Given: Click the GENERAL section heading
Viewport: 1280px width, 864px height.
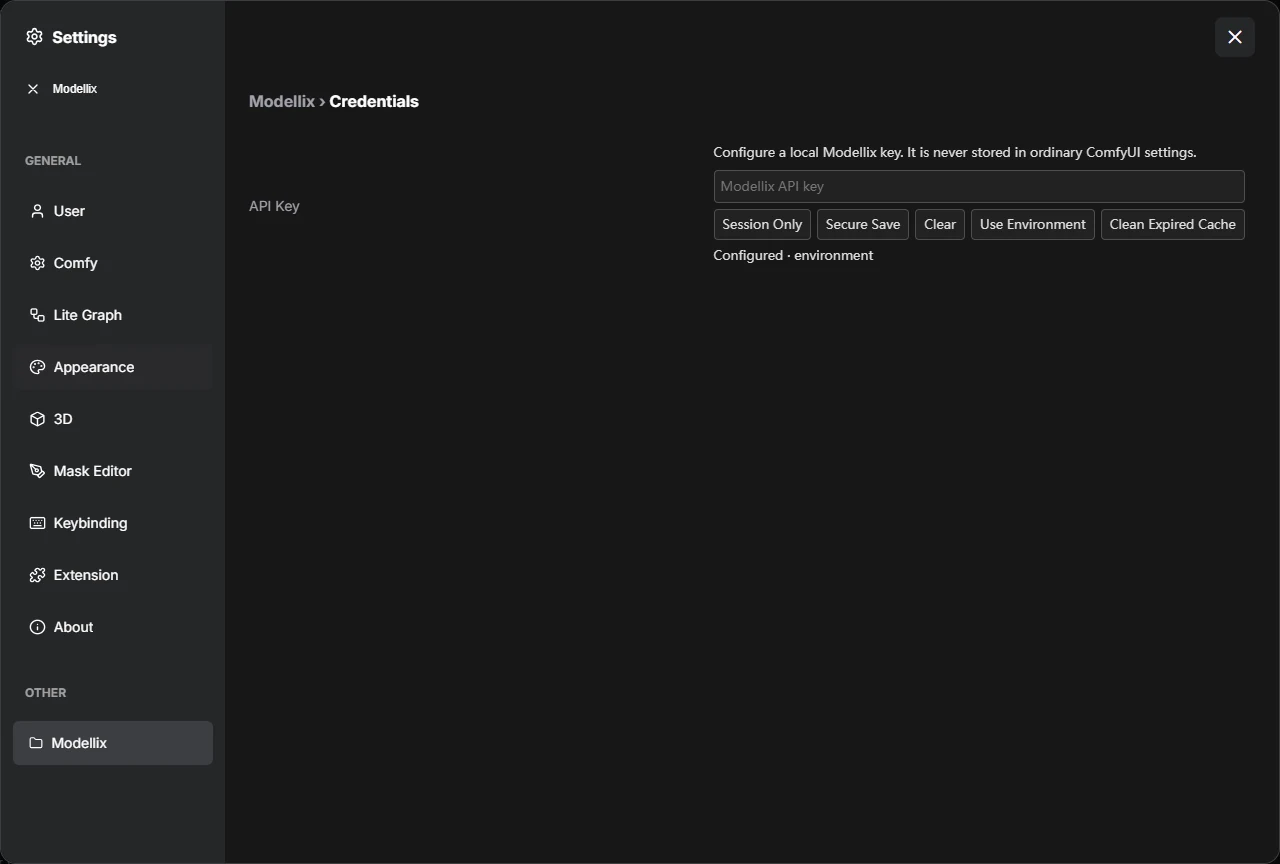Looking at the screenshot, I should tap(53, 160).
